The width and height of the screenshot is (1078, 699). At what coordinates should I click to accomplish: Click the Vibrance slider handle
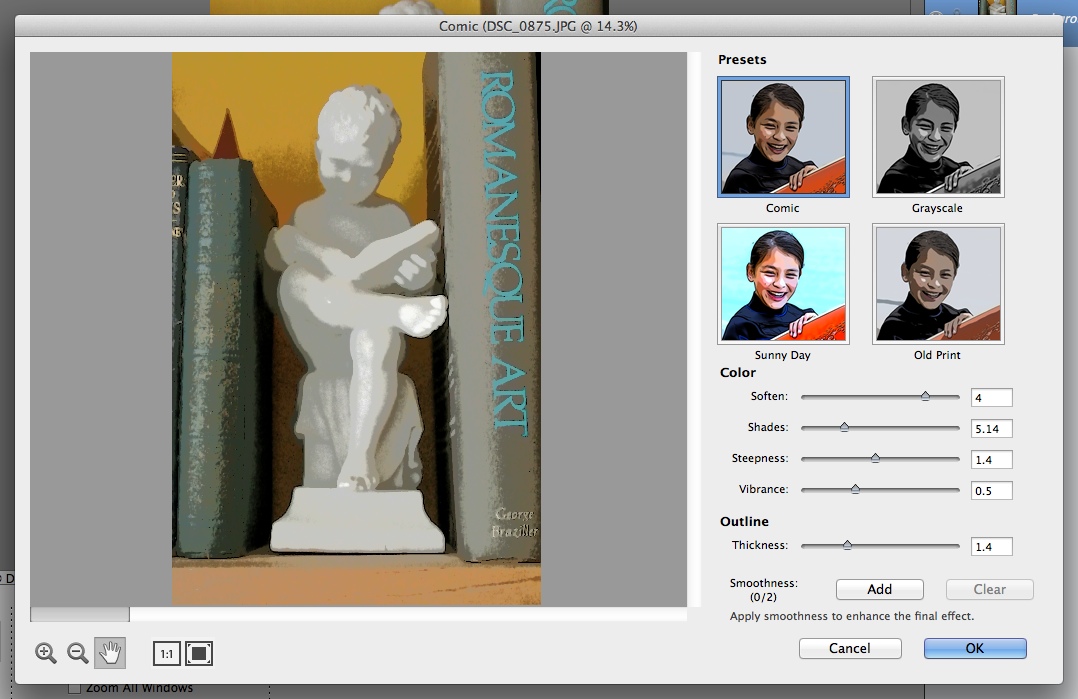click(855, 490)
